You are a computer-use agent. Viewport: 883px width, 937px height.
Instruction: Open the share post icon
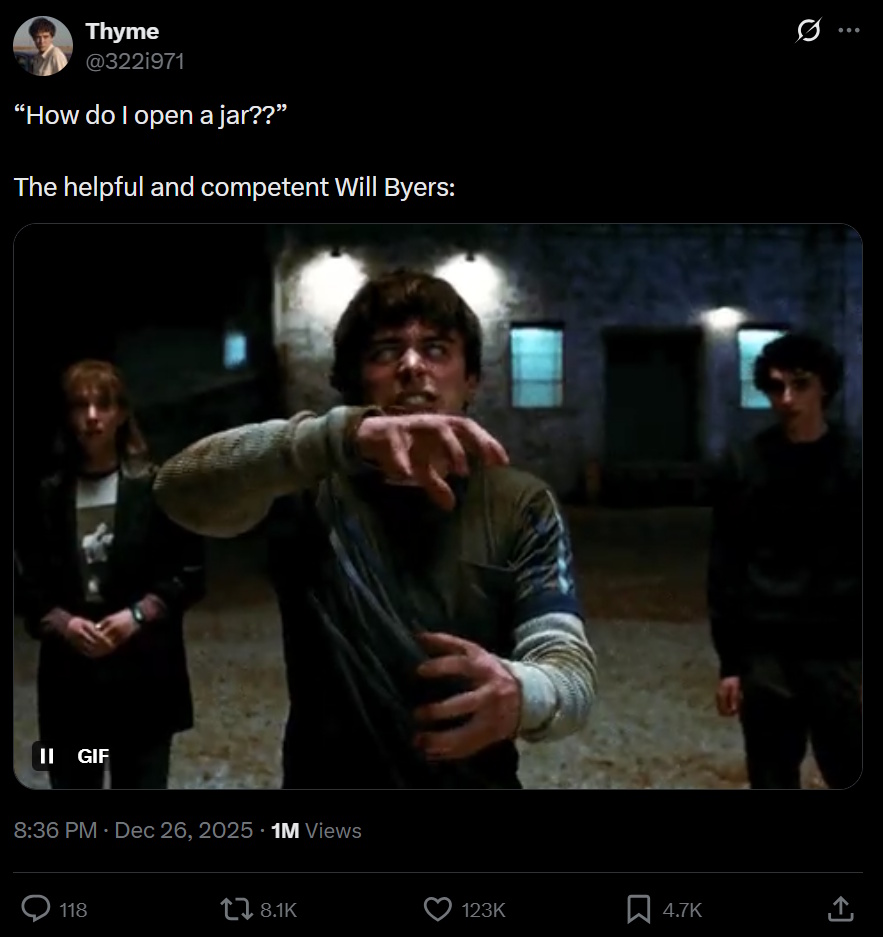point(841,908)
